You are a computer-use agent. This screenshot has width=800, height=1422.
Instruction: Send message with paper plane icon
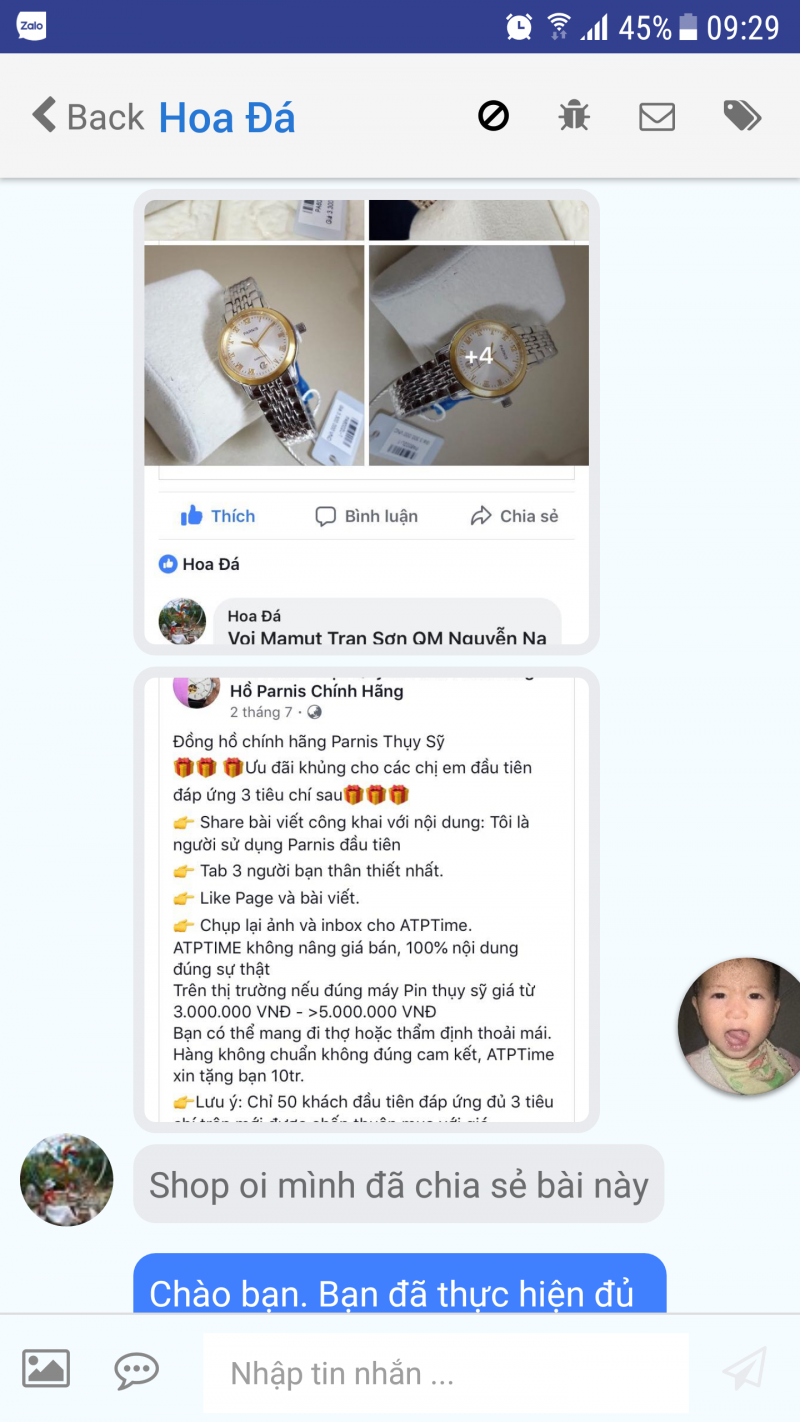744,1369
